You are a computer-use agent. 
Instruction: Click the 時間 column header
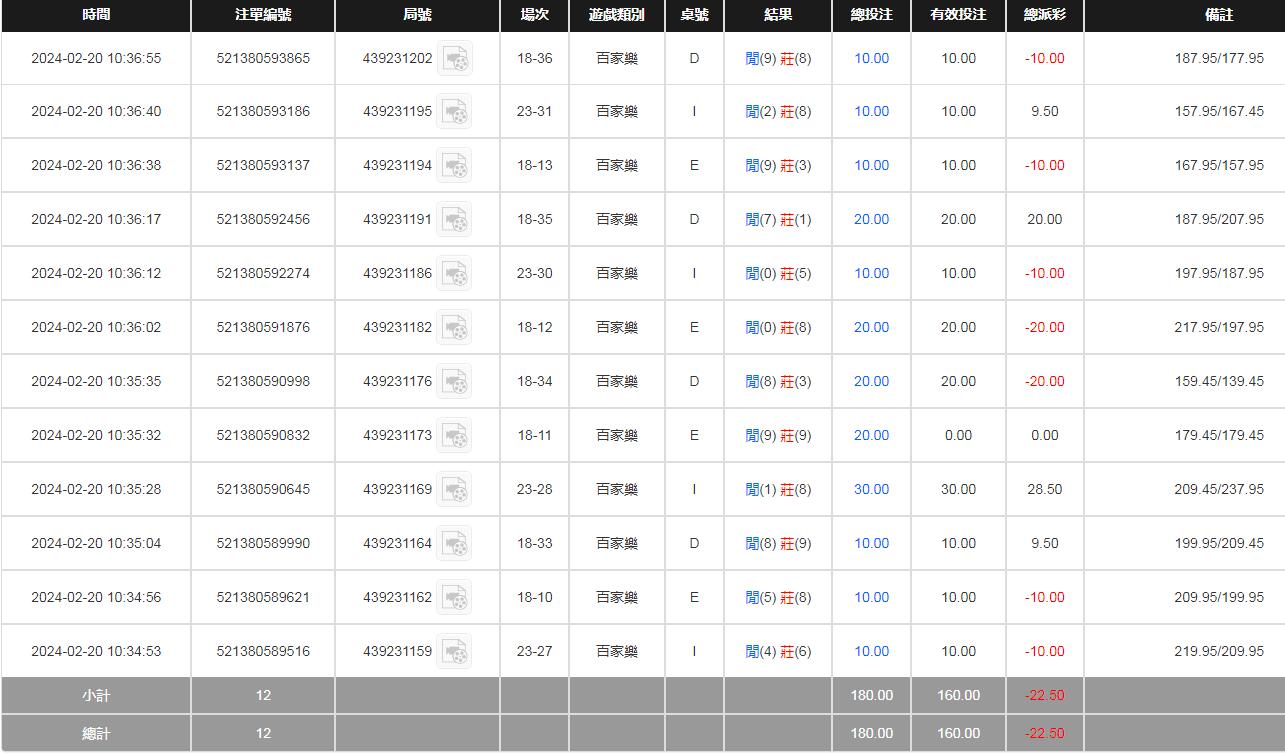(96, 15)
